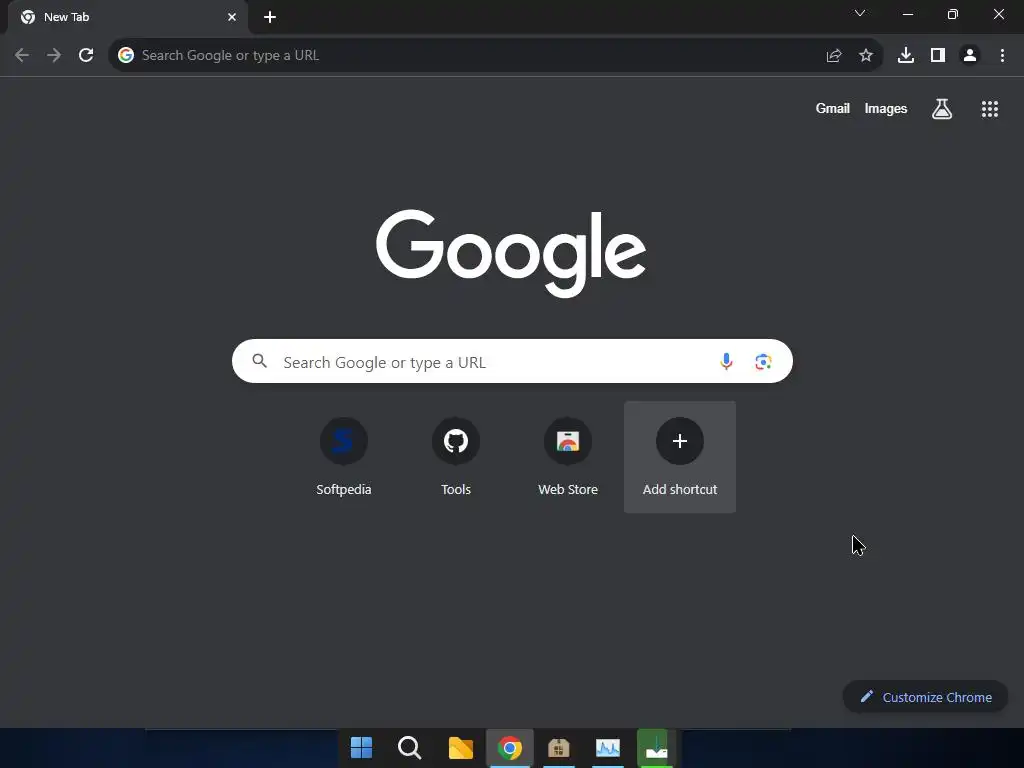Open the Softpedia shortcut
Screen dimensions: 1024x768
coord(344,457)
